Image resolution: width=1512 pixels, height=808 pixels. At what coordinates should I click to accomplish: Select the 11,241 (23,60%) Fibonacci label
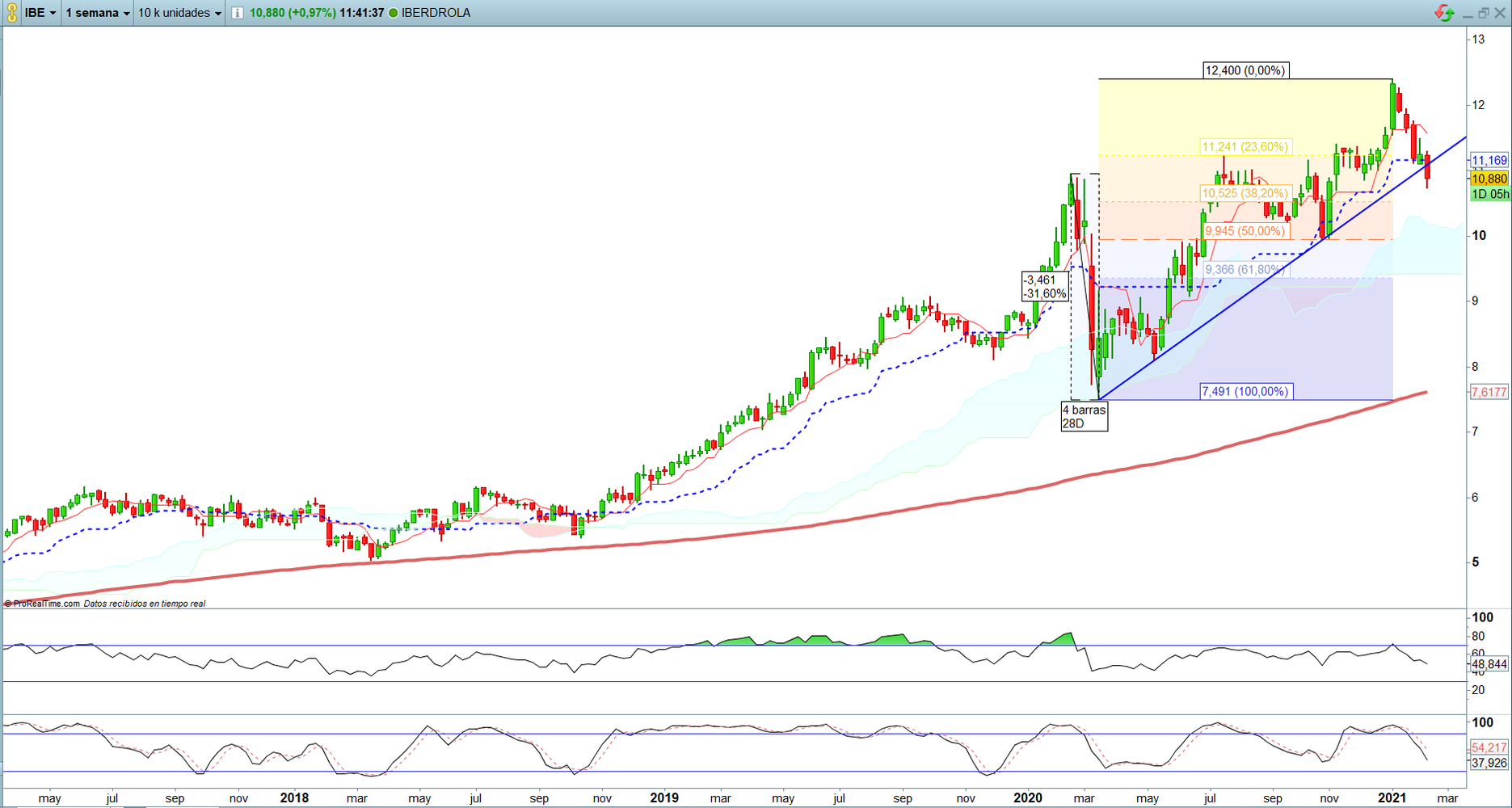1245,147
